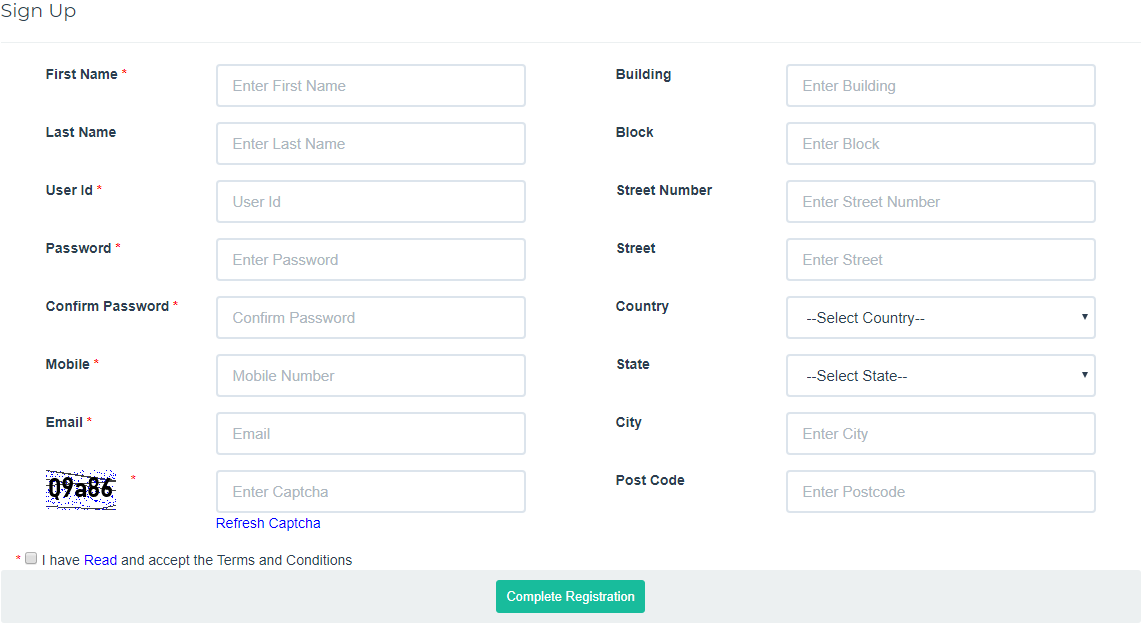Open the Select Country dropdown
The width and height of the screenshot is (1141, 625).
939,317
